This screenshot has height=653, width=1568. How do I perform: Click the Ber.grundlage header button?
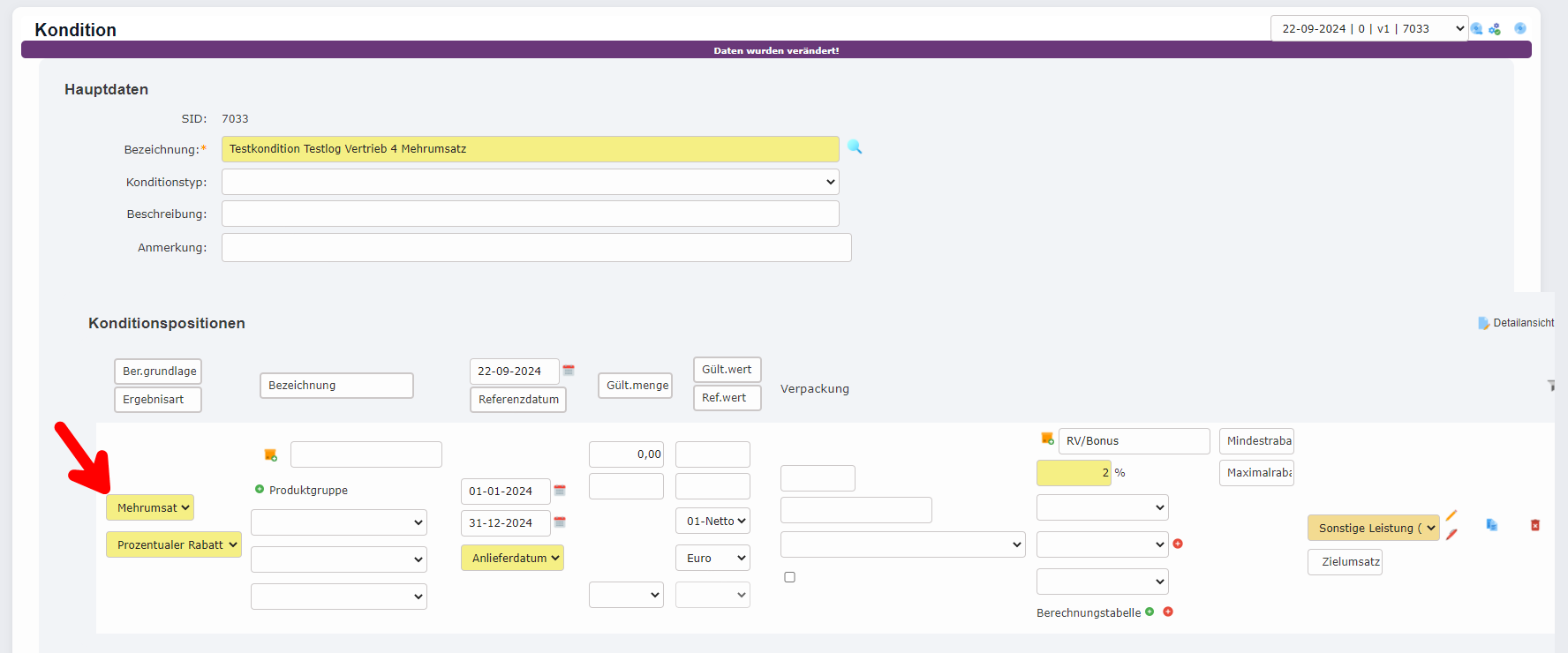pyautogui.click(x=158, y=372)
